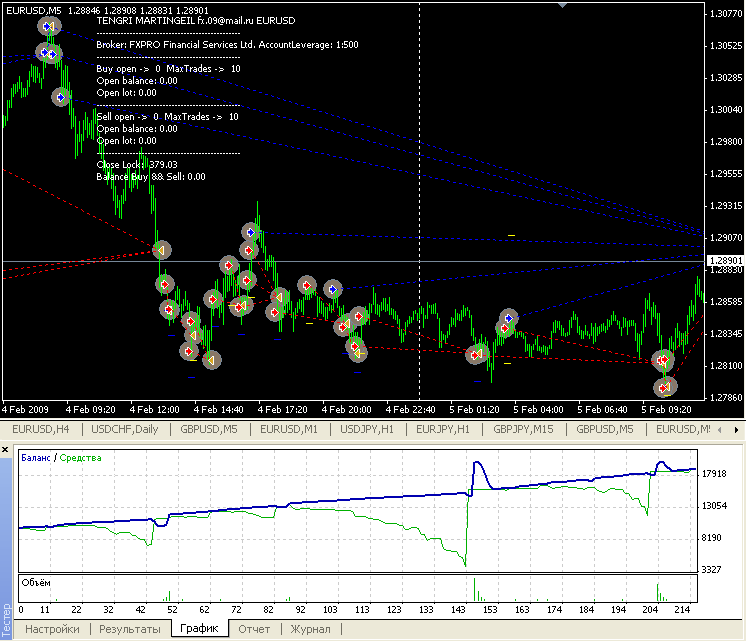746x641 pixels.
Task: Click the blue marker at the 17:20 price peak
Action: point(251,232)
